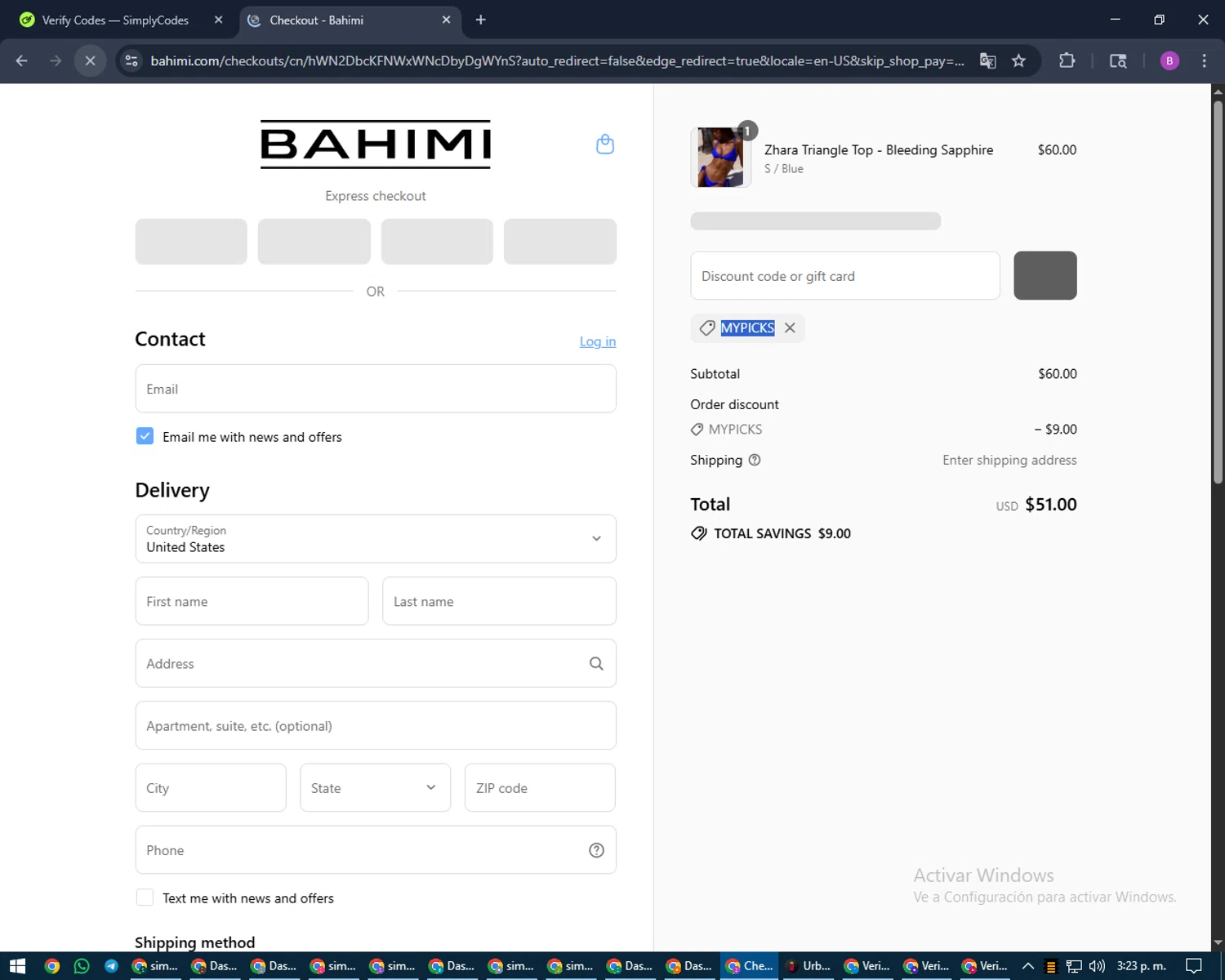This screenshot has width=1225, height=980.
Task: Click the browser address bar URL
Action: [557, 60]
